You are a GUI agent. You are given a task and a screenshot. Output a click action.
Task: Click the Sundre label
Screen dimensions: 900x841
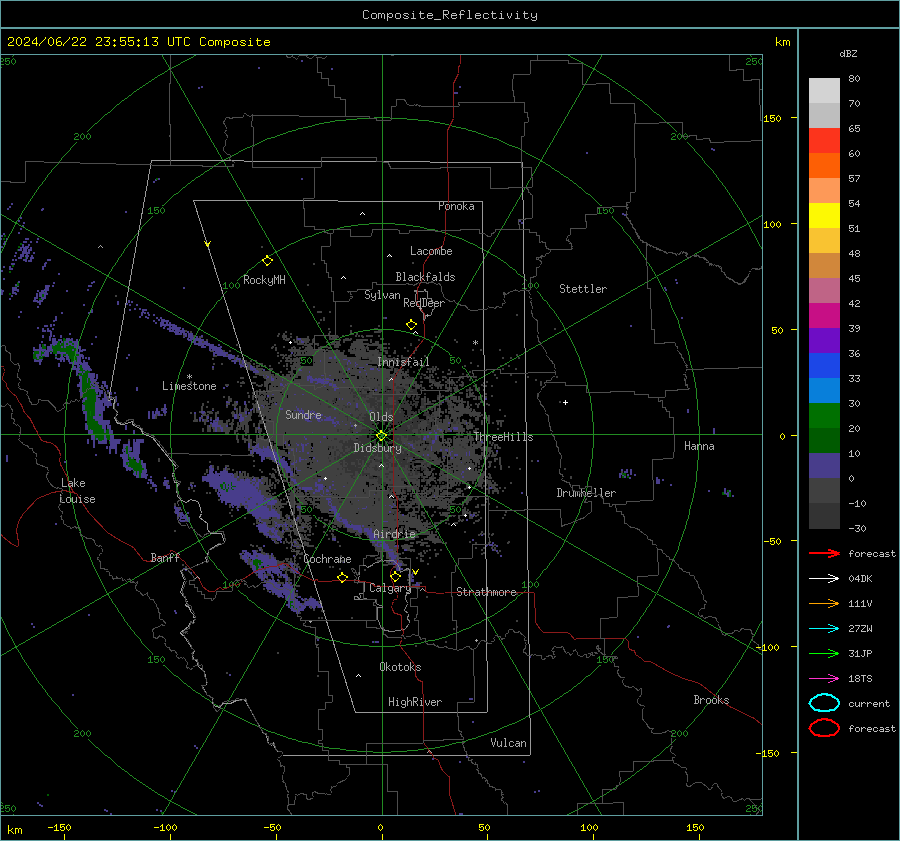tap(303, 414)
